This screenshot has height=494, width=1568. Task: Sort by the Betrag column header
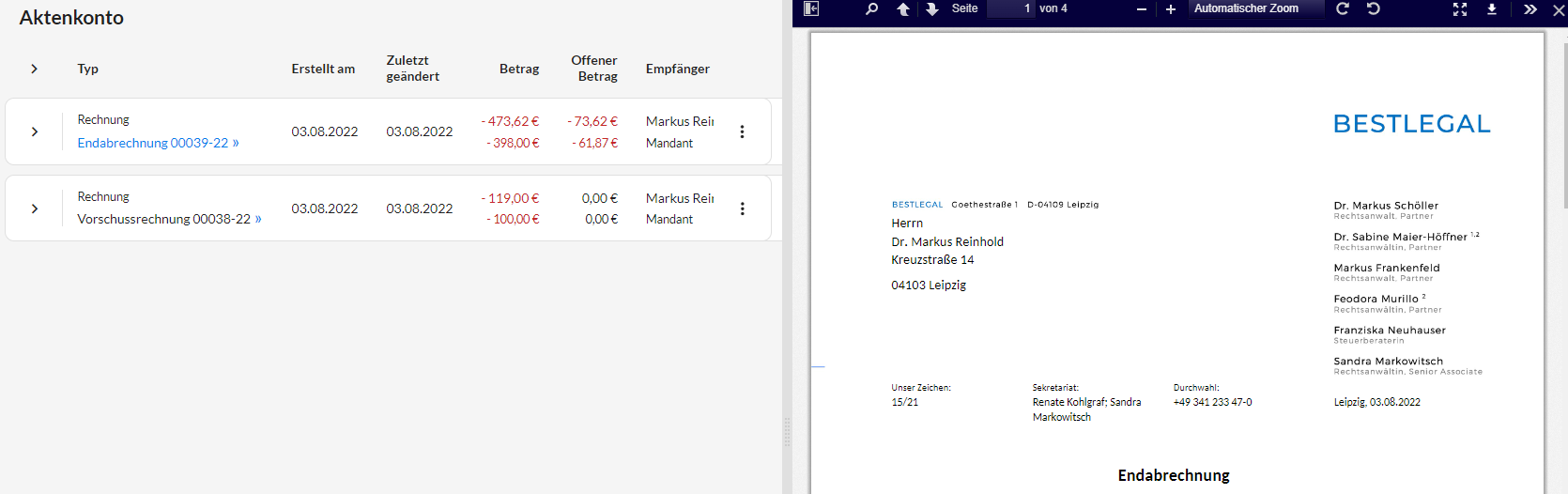point(519,69)
